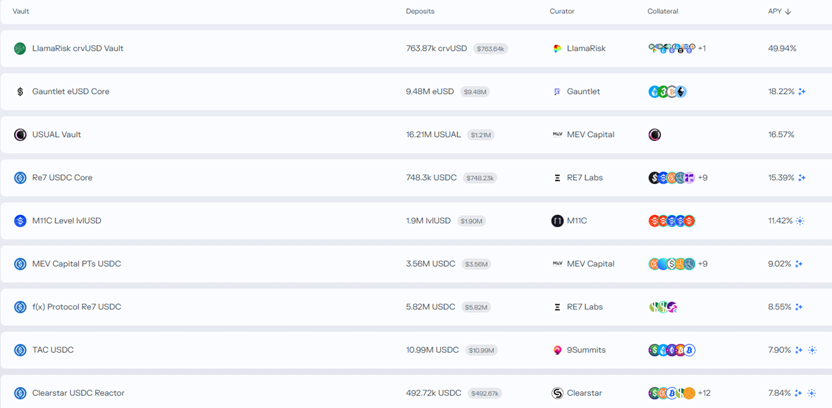
Task: Open the Re7 USDC Core vault
Action: point(62,178)
